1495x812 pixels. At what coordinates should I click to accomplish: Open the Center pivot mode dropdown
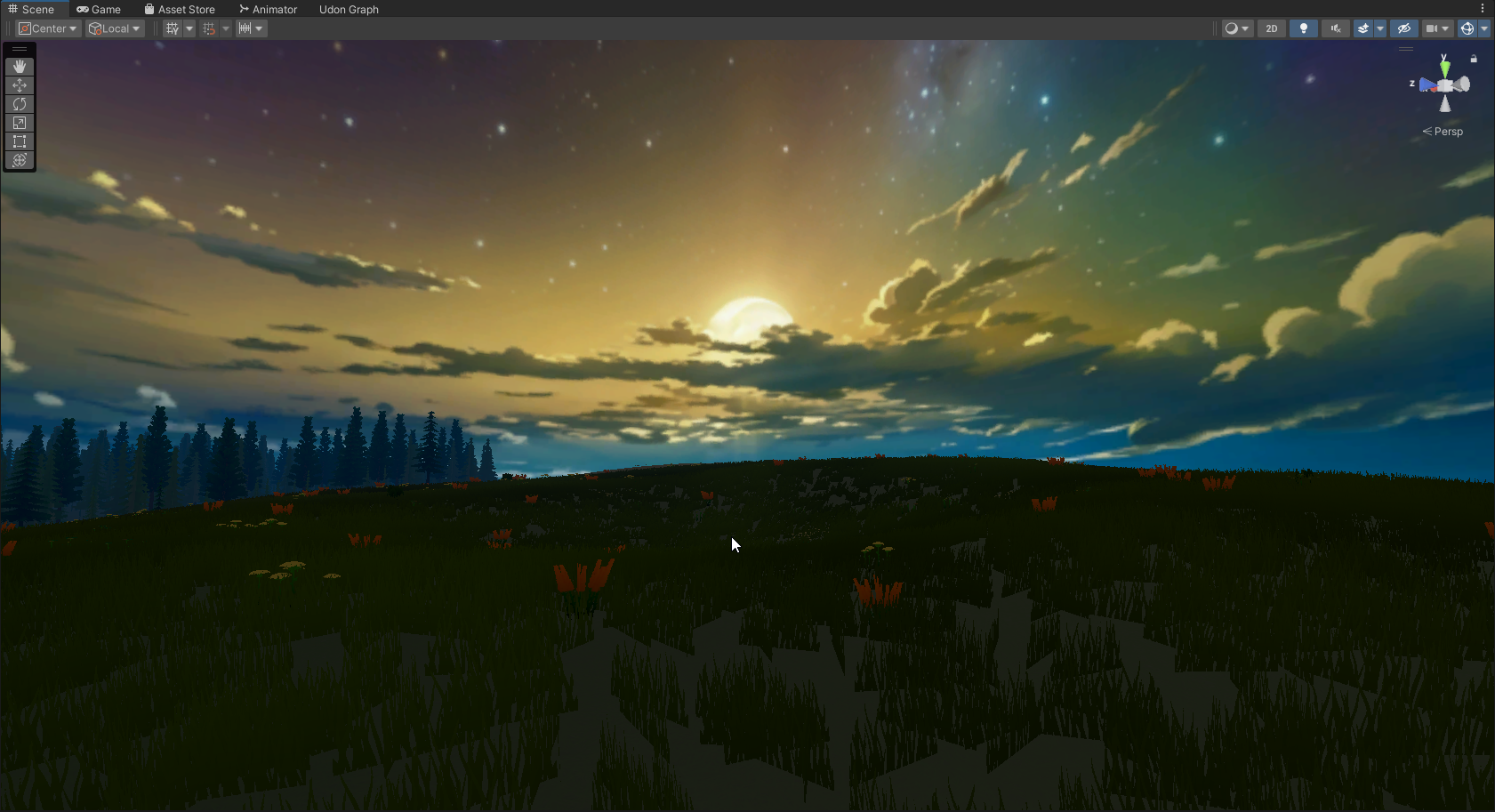[49, 28]
